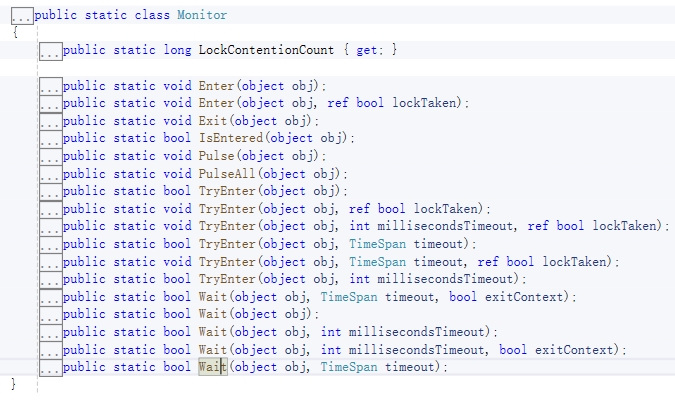Expand collapsed region on the last Wait overload

tap(50, 368)
